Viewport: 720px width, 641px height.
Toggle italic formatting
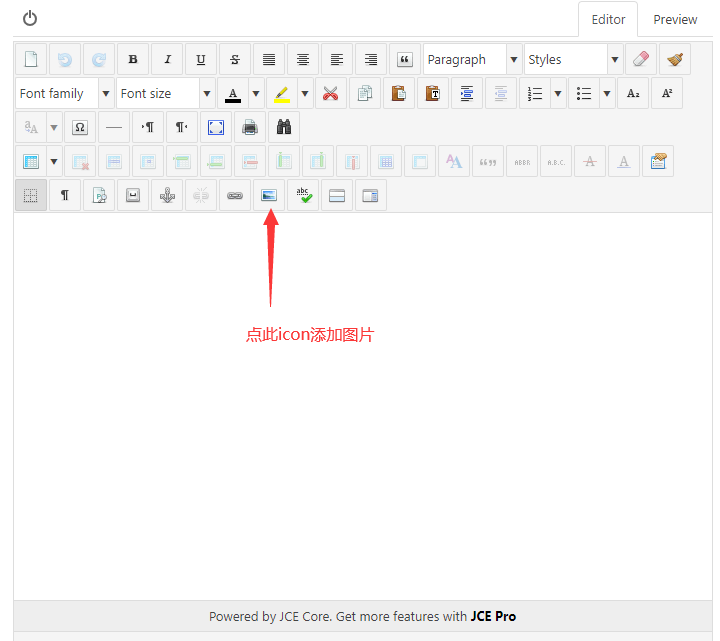[x=167, y=60]
